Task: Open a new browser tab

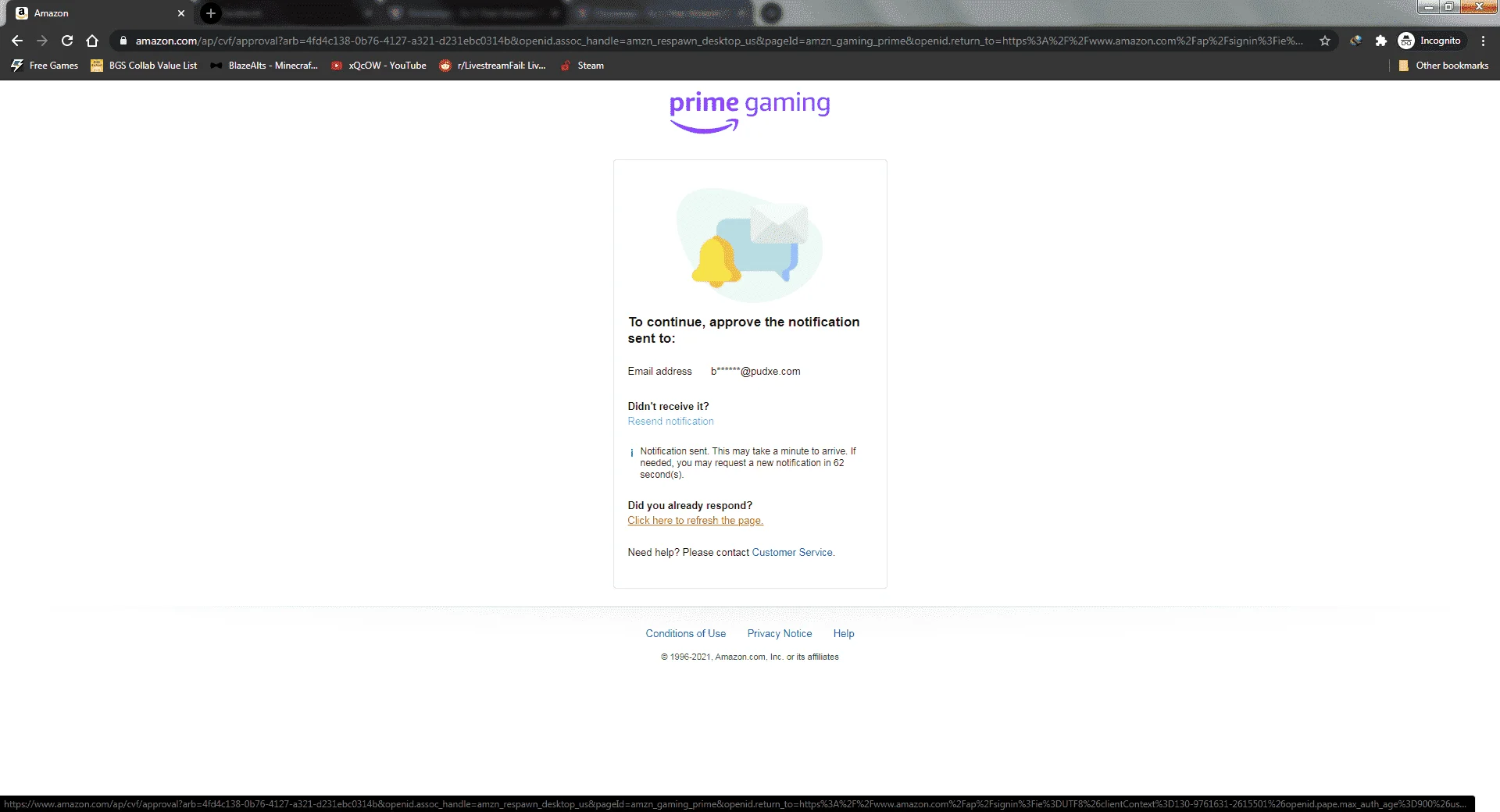Action: (x=210, y=13)
